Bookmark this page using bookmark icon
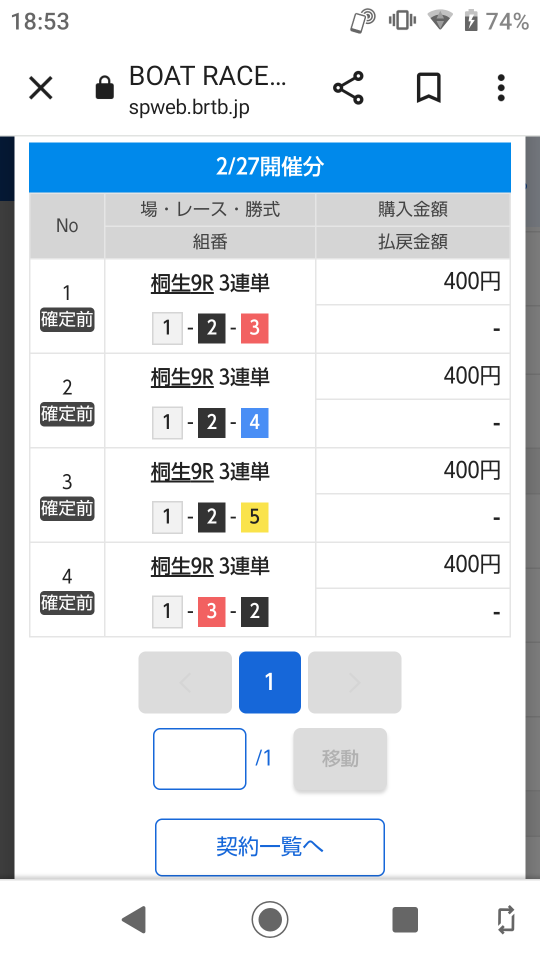The image size is (540, 960). [x=429, y=88]
